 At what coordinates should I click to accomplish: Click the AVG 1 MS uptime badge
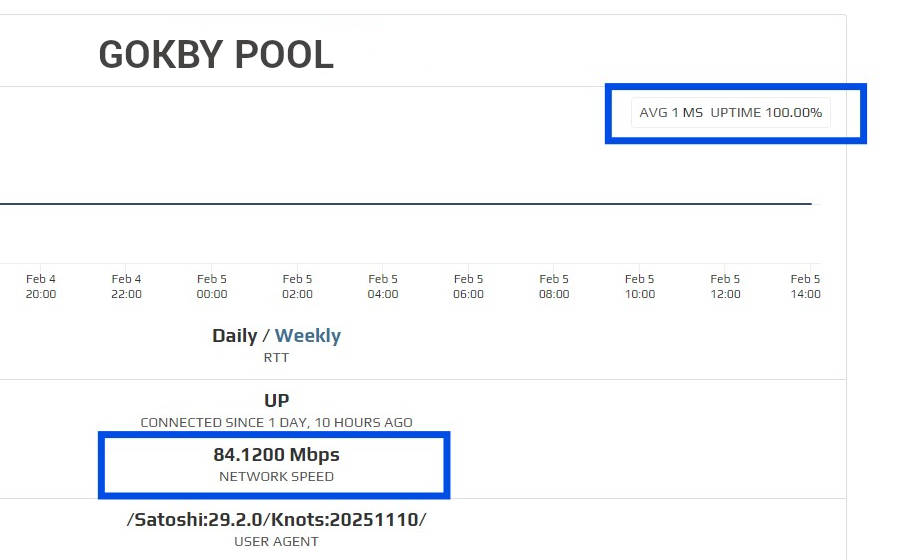coord(731,113)
